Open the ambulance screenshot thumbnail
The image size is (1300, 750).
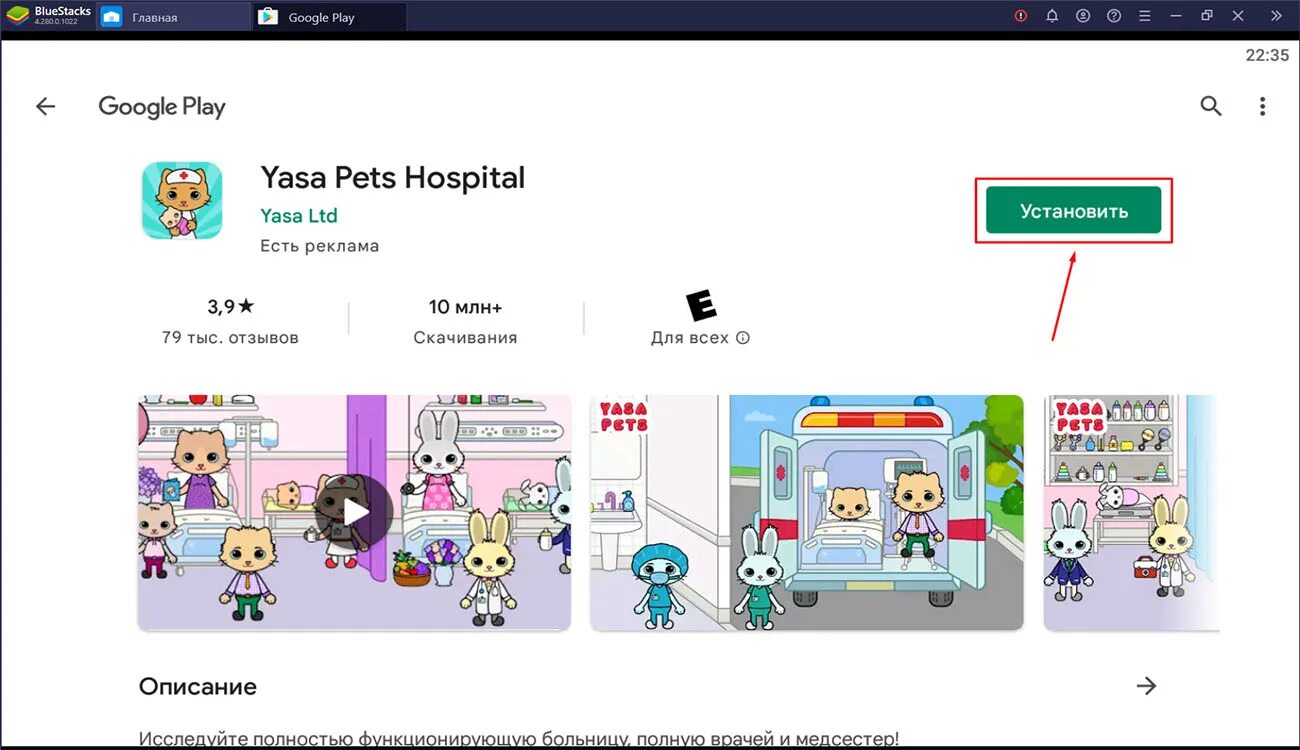tap(807, 513)
